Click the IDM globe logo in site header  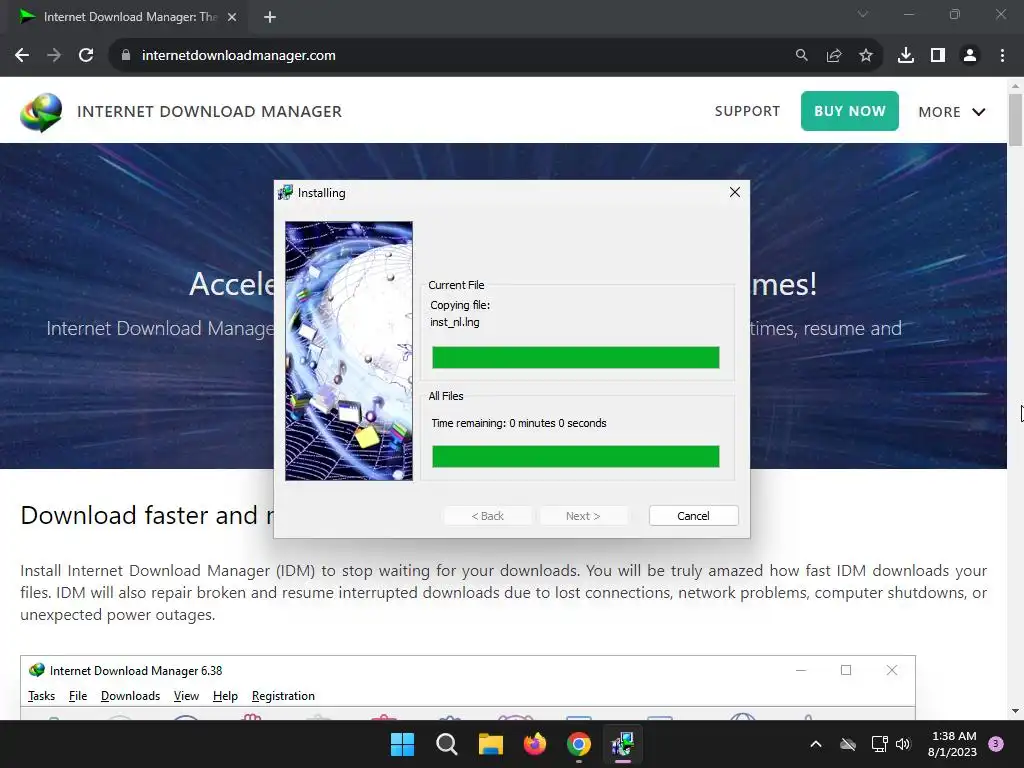click(x=41, y=112)
